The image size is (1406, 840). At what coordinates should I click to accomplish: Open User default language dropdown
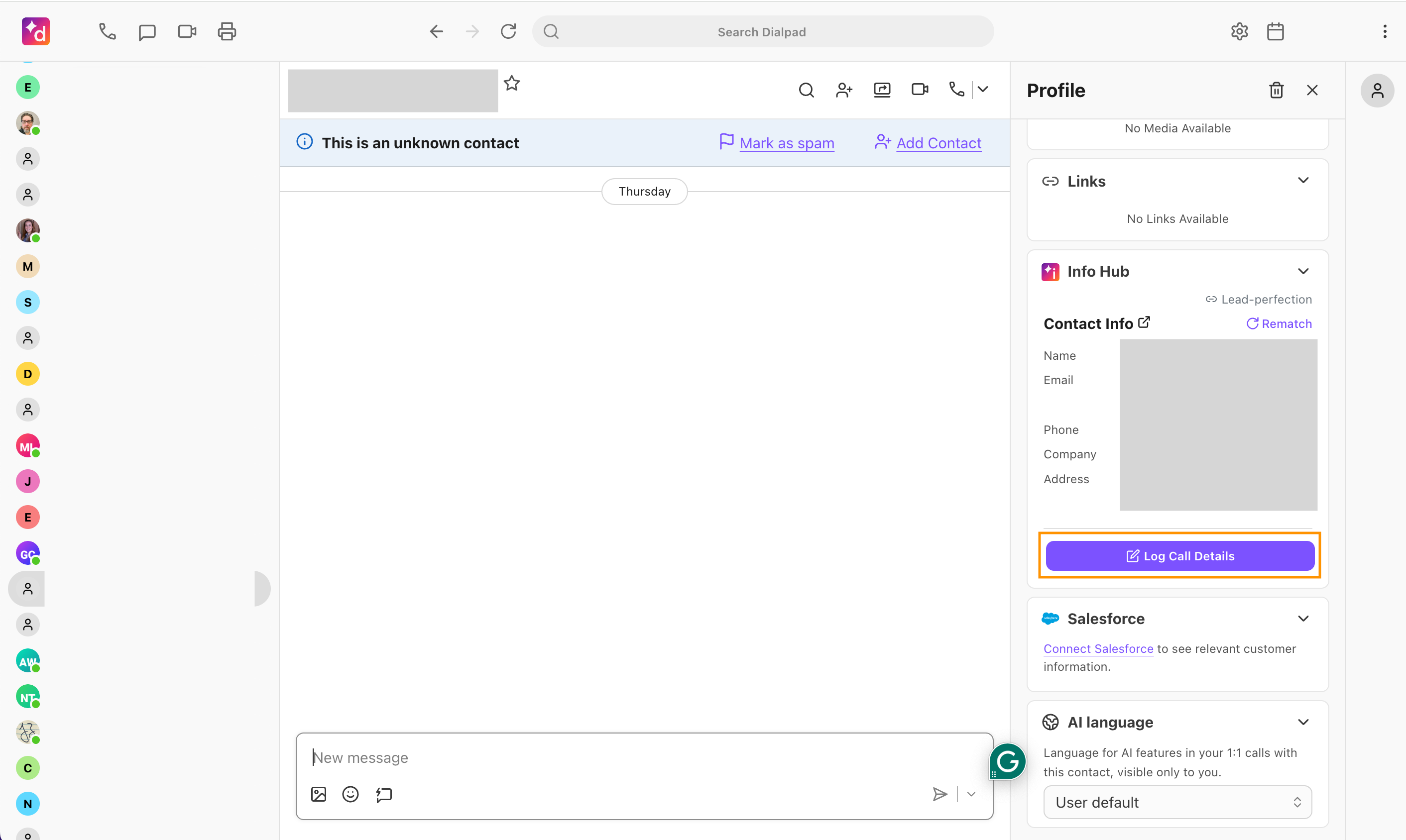coord(1177,803)
